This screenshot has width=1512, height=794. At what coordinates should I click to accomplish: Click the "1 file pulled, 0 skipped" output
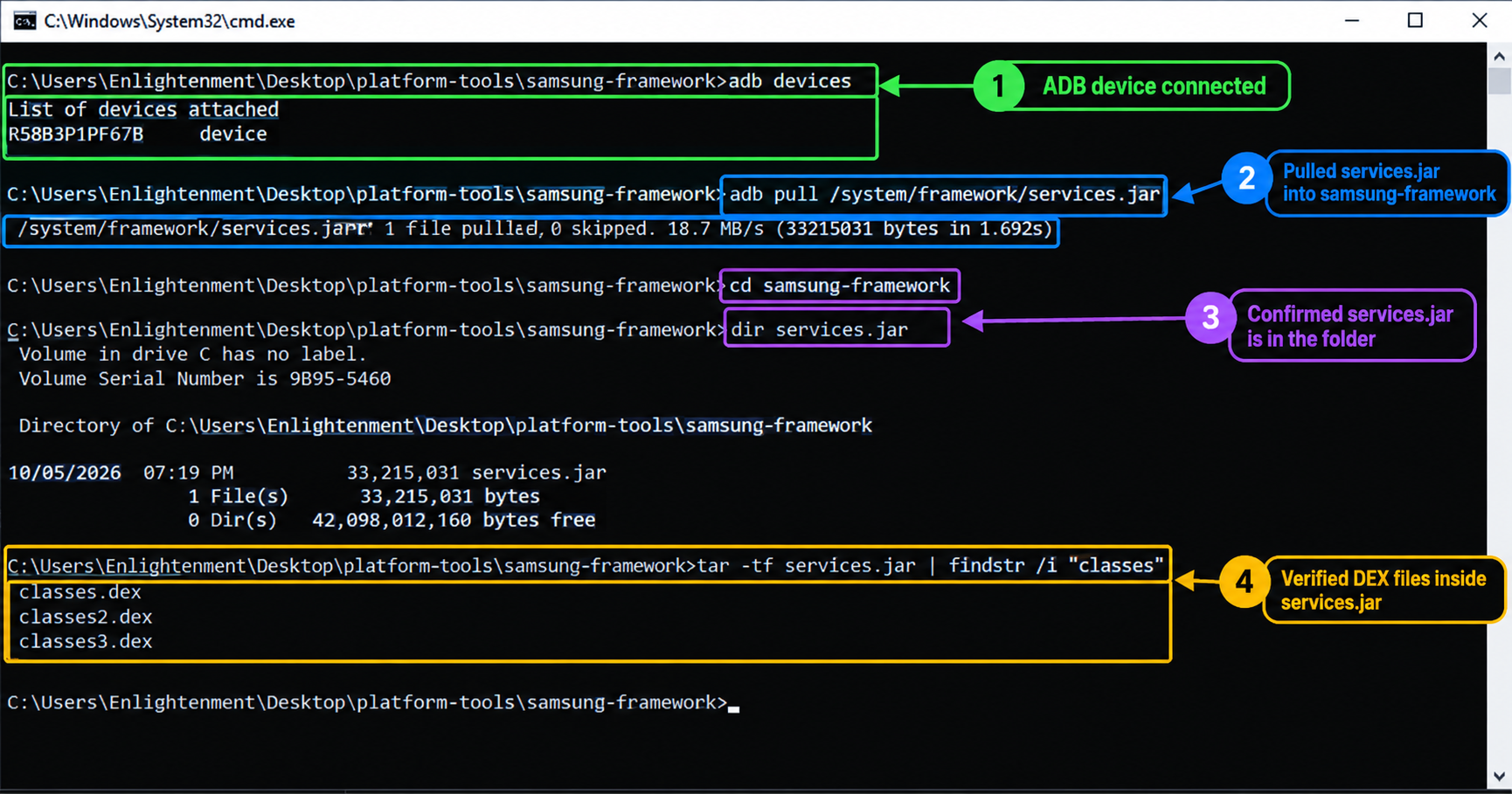tap(519, 229)
